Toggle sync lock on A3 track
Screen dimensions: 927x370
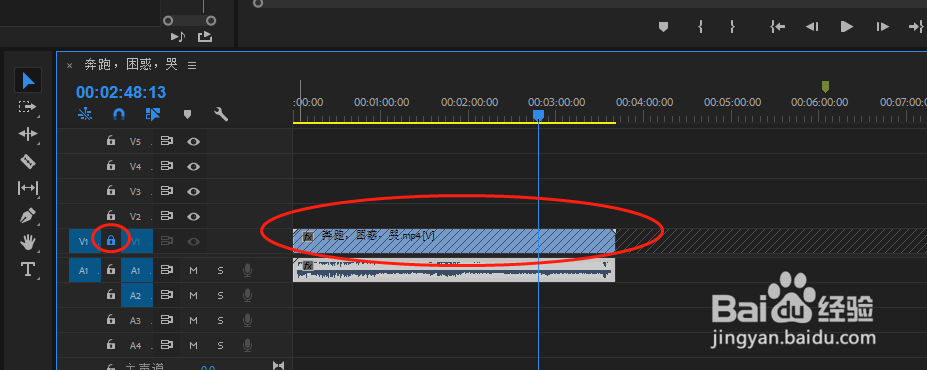167,320
